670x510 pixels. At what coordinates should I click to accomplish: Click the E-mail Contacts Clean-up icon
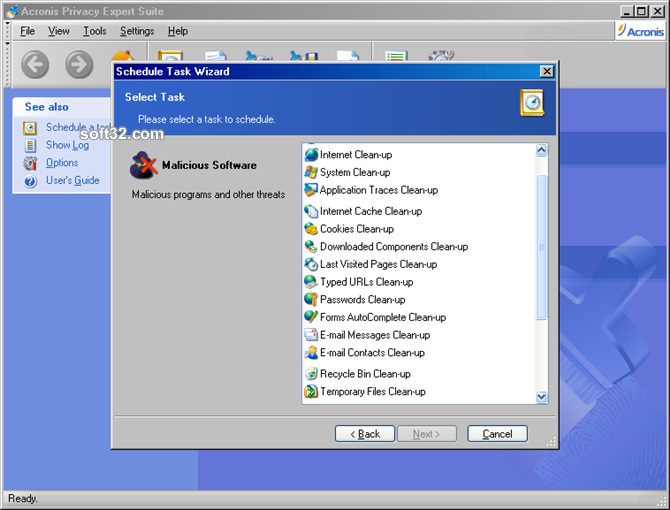click(311, 352)
